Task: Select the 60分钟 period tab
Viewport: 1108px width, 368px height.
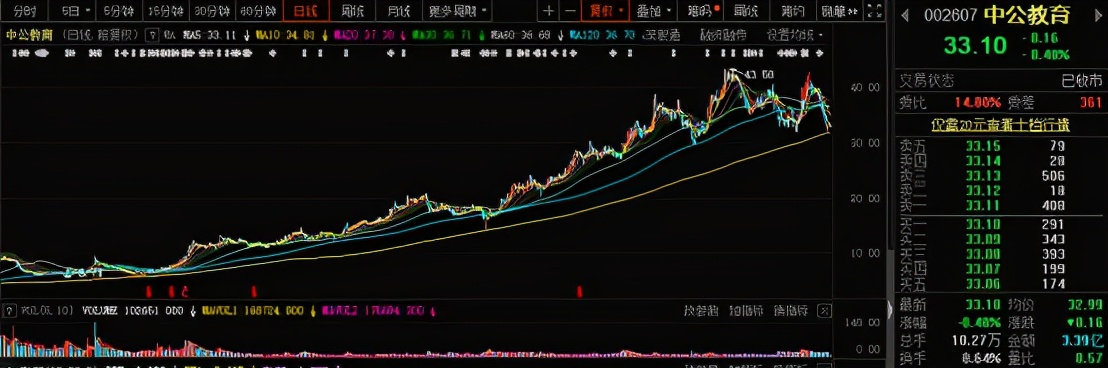Action: coord(258,11)
